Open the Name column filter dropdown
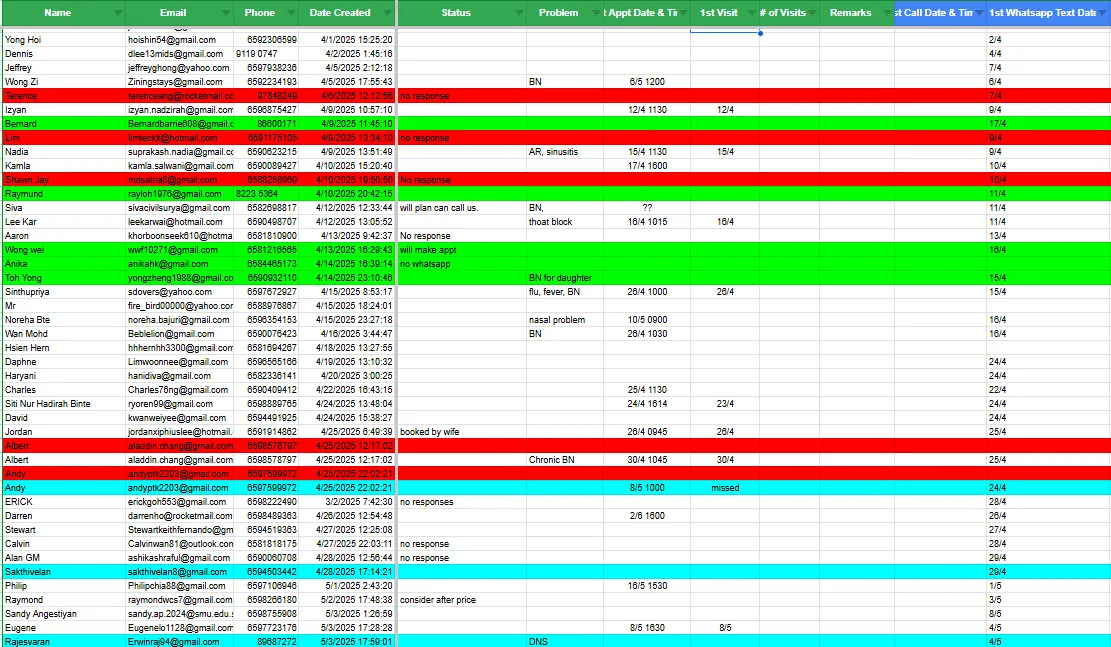 (118, 13)
